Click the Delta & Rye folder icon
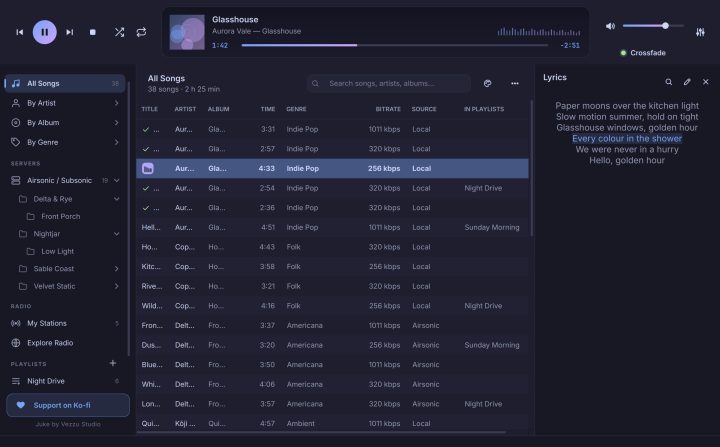The width and height of the screenshot is (720, 447). click(x=22, y=199)
